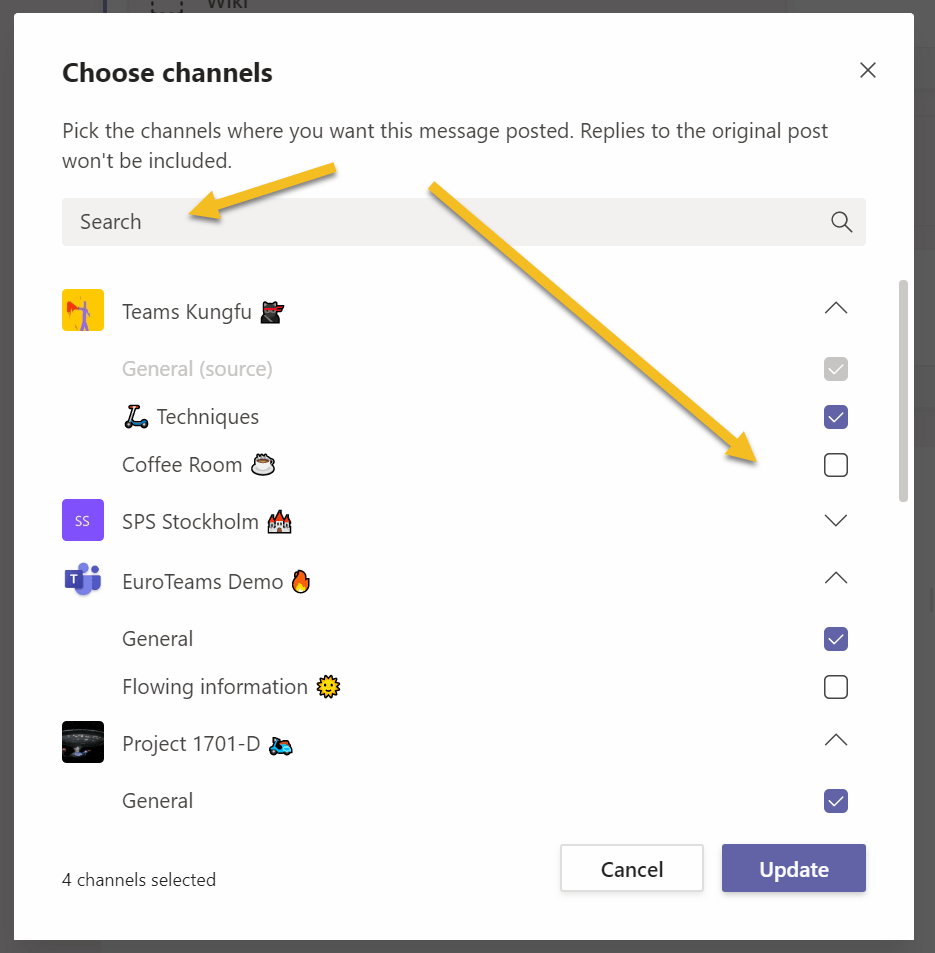The height and width of the screenshot is (953, 935).
Task: Click the Project 1701-D starship avatar
Action: pyautogui.click(x=83, y=743)
